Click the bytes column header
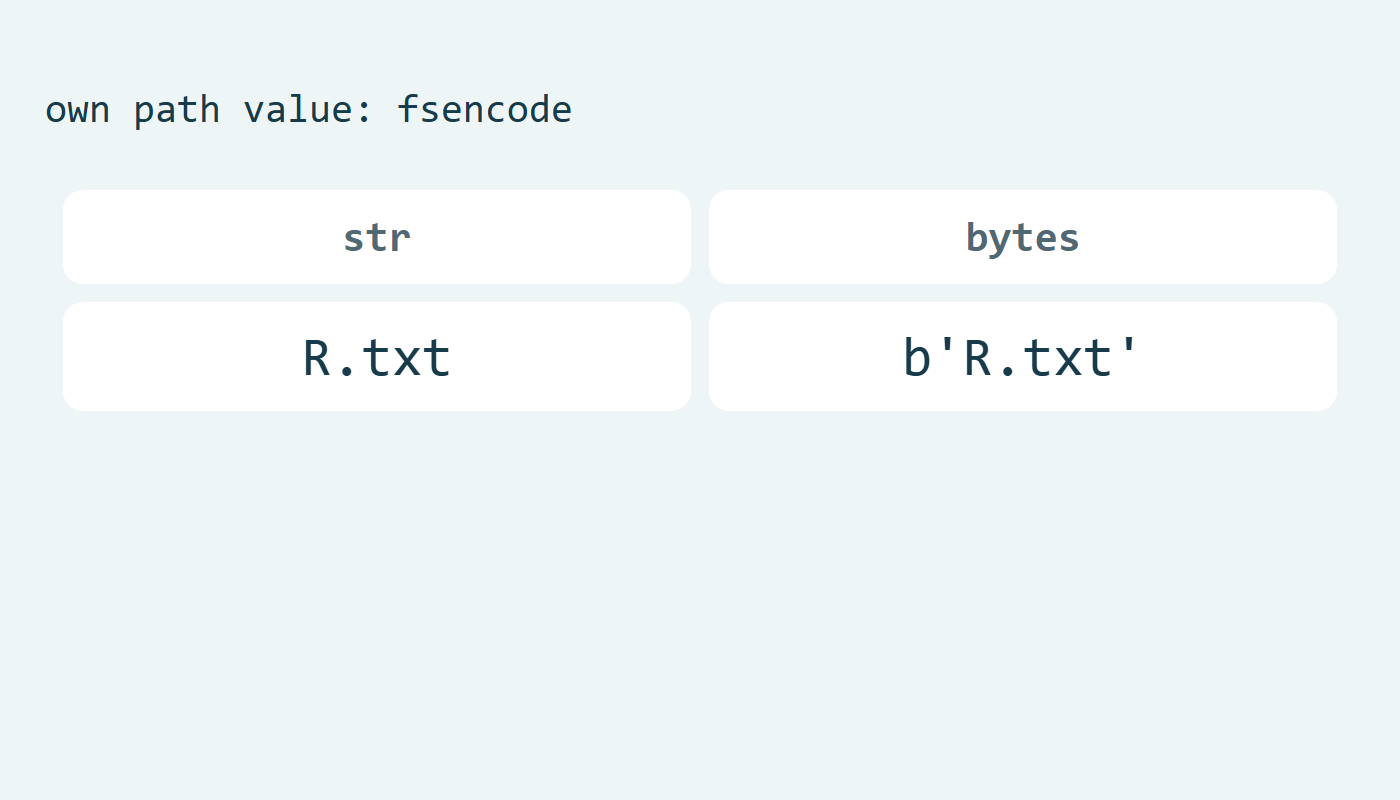Screen dimensions: 1400x800 click(1023, 237)
